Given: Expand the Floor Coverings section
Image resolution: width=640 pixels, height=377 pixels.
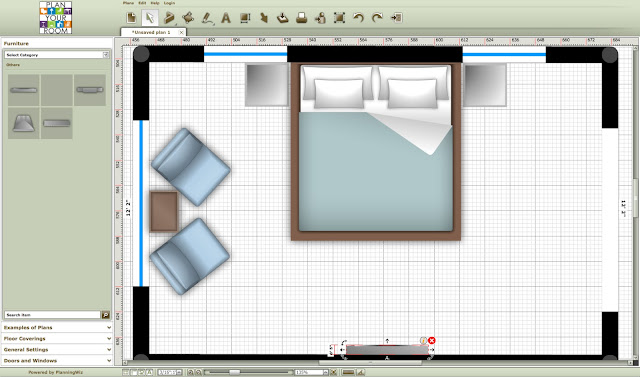Looking at the screenshot, I should tap(57, 339).
